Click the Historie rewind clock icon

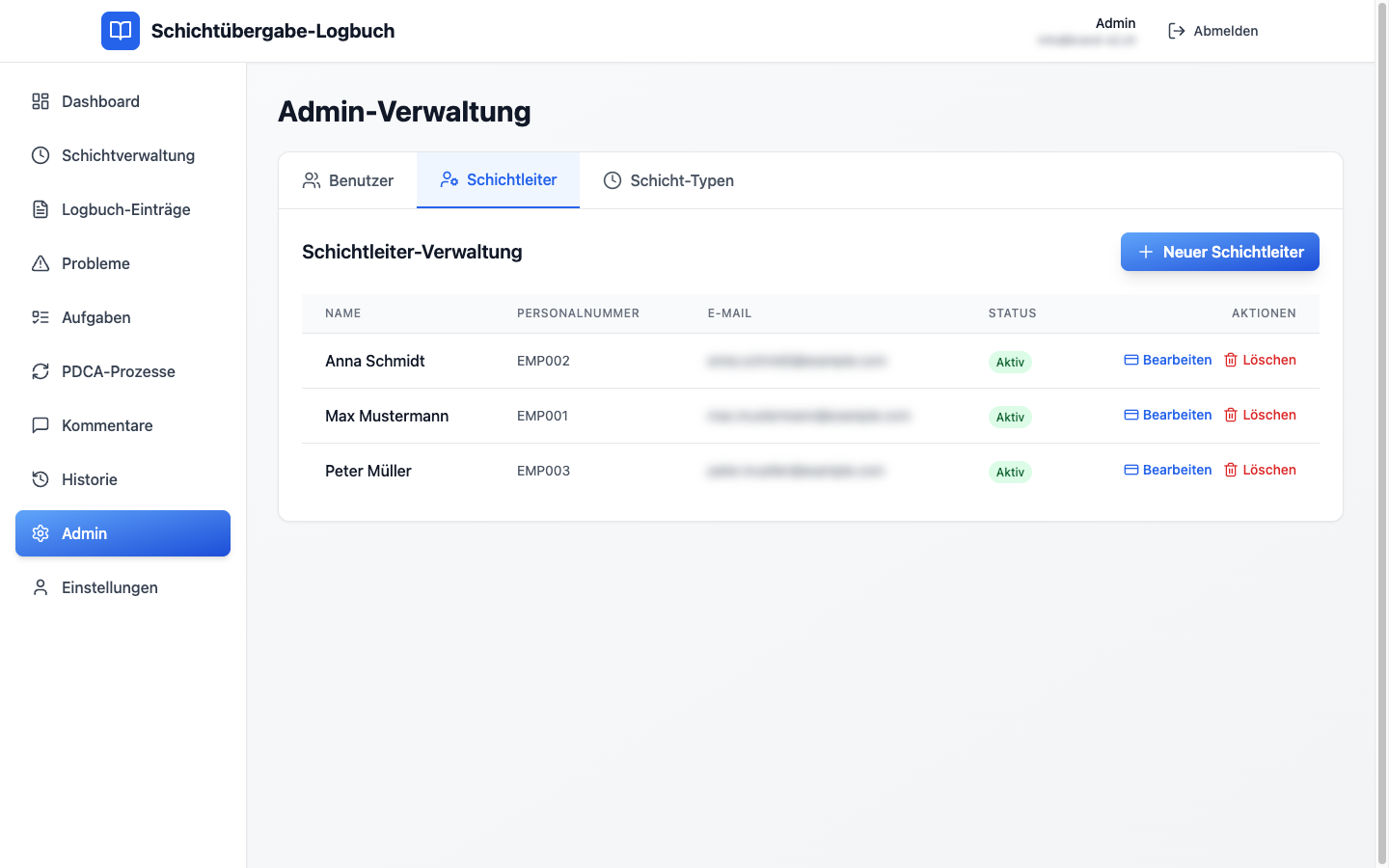[x=41, y=479]
